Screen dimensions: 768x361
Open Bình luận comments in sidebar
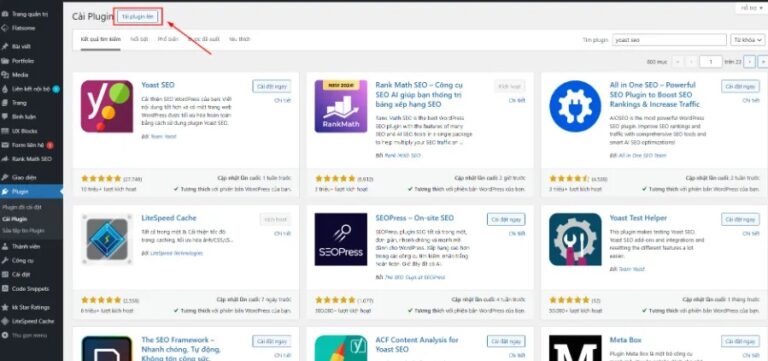point(24,117)
